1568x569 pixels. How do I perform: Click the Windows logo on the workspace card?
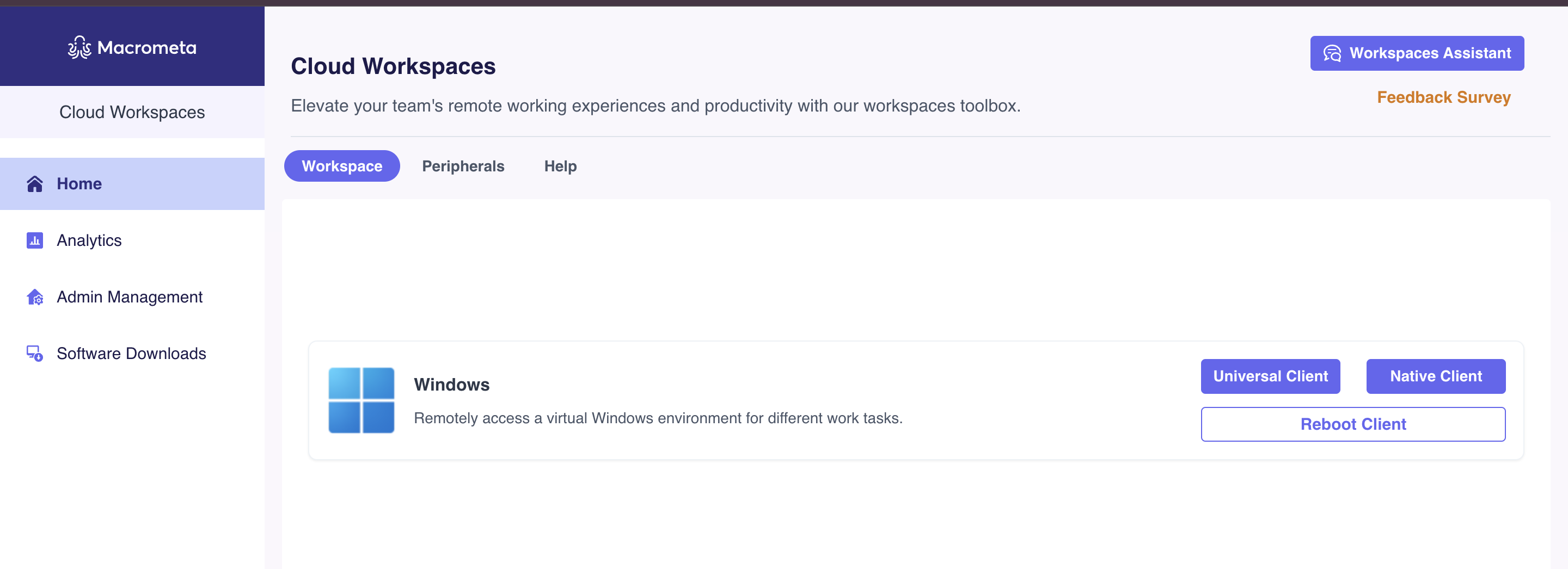360,399
